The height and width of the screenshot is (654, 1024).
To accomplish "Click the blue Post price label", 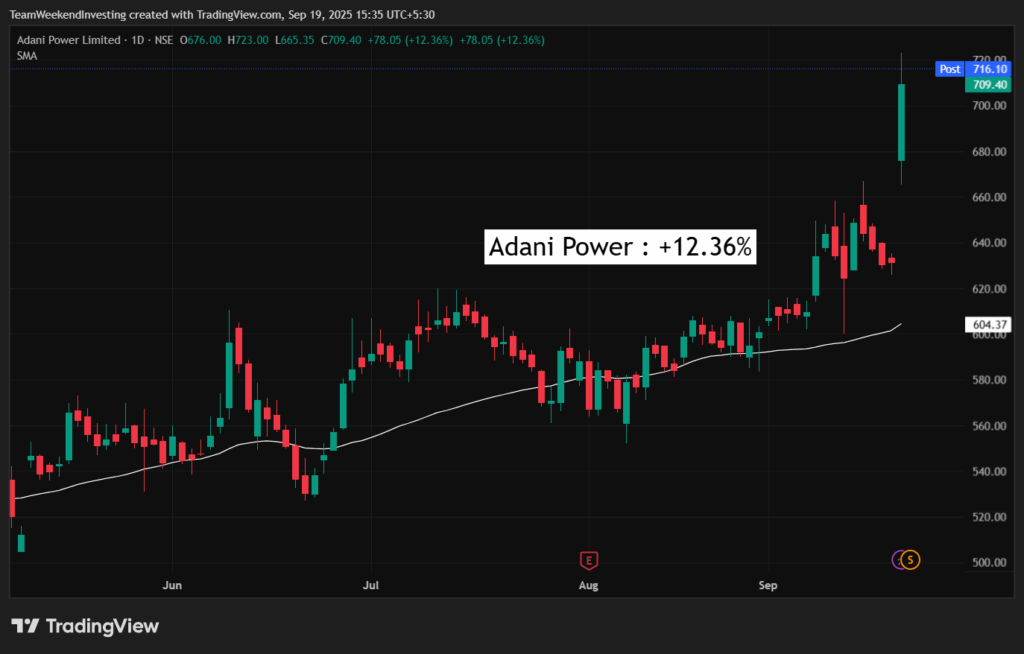I will pos(950,69).
